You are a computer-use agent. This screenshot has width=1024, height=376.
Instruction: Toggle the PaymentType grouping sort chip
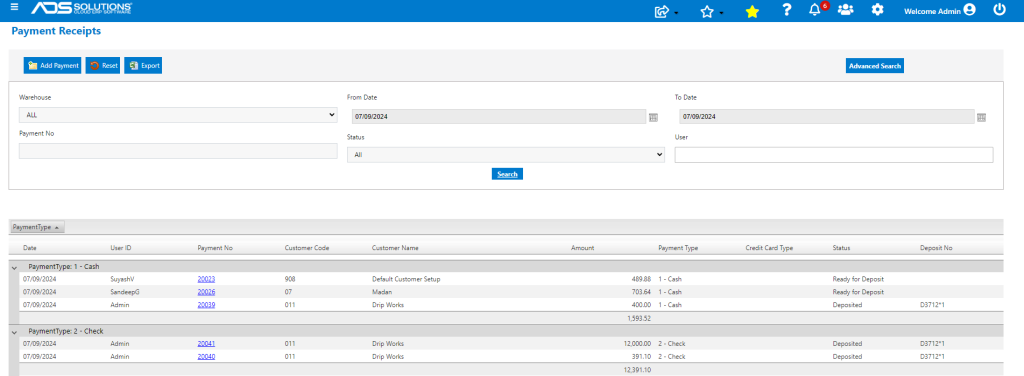[37, 227]
